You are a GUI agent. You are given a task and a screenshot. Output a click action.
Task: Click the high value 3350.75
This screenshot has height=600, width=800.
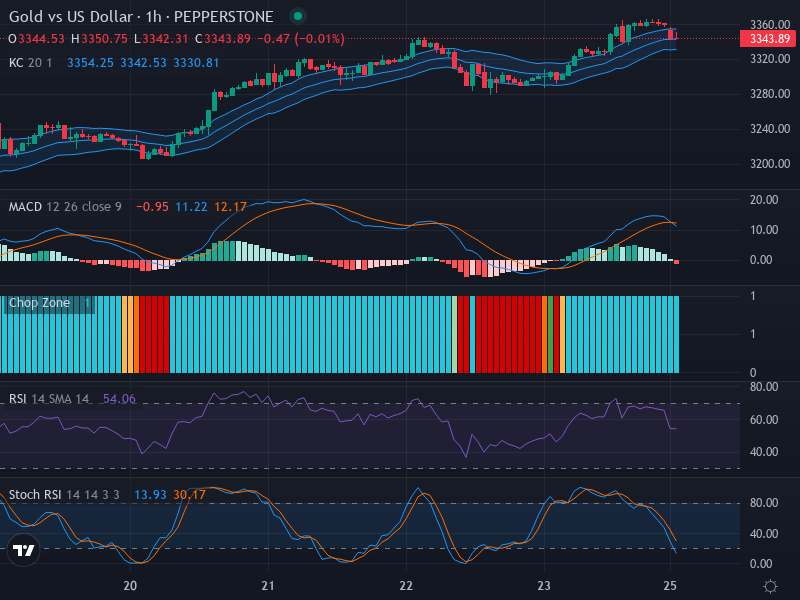pos(105,39)
